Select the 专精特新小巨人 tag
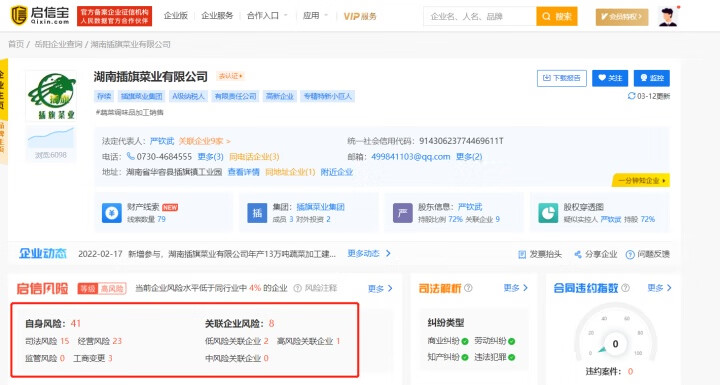This screenshot has width=720, height=385. tap(327, 96)
